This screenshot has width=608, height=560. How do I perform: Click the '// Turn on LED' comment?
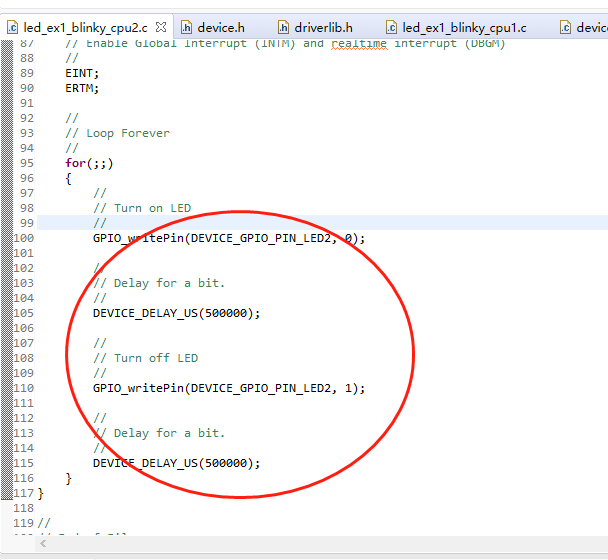point(142,208)
